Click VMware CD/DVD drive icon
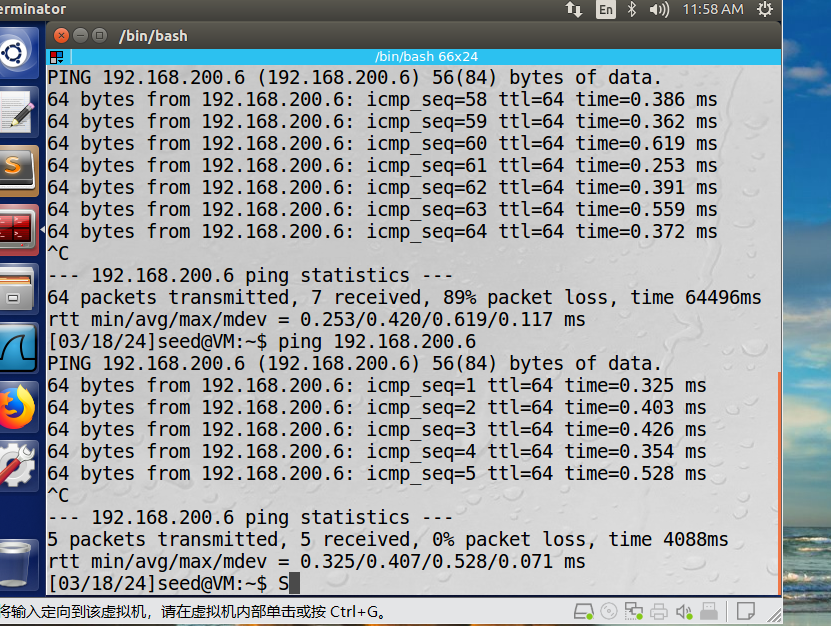This screenshot has height=626, width=831. coord(608,612)
